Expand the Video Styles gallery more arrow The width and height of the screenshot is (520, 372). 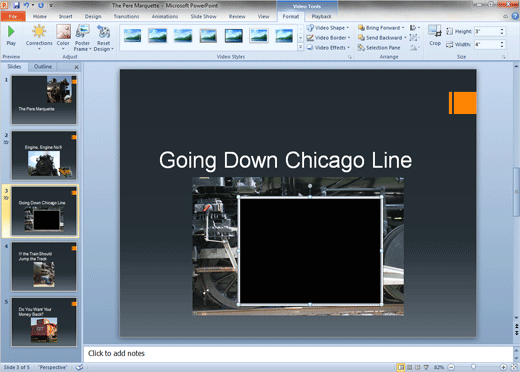coord(300,47)
